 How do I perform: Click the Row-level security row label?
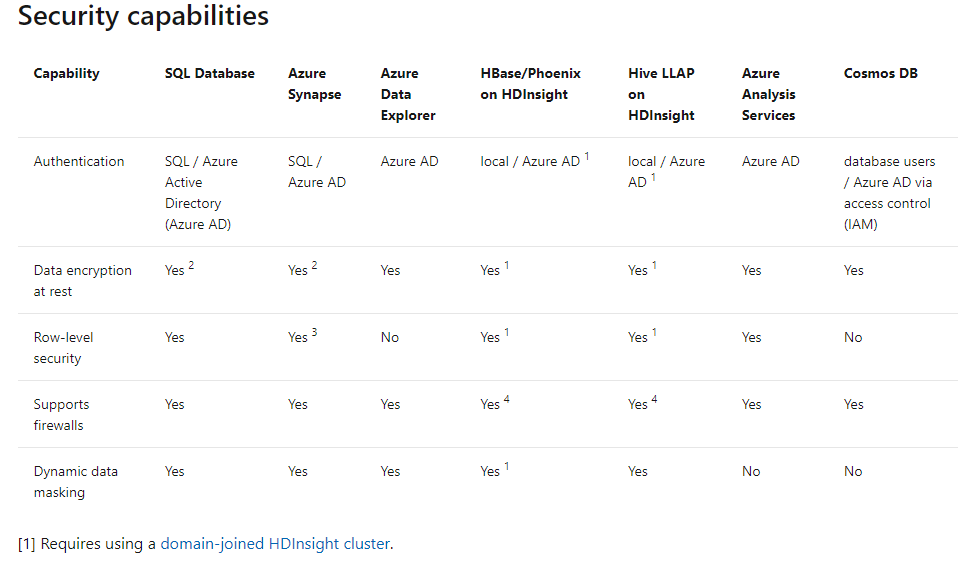(64, 348)
